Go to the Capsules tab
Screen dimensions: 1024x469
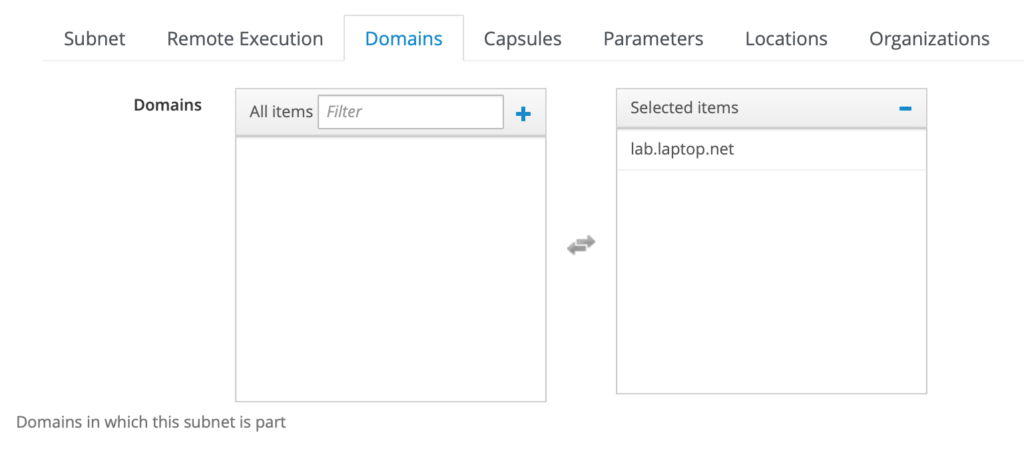[522, 39]
